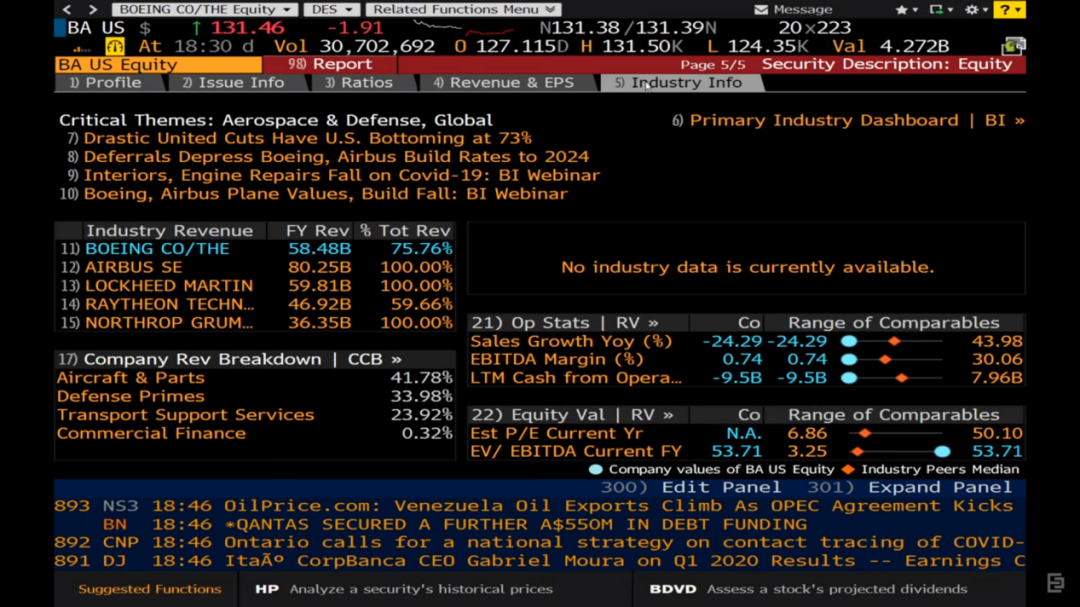Viewport: 1080px width, 607px height.
Task: Click Aircraft & Parts segment row
Action: (255, 378)
